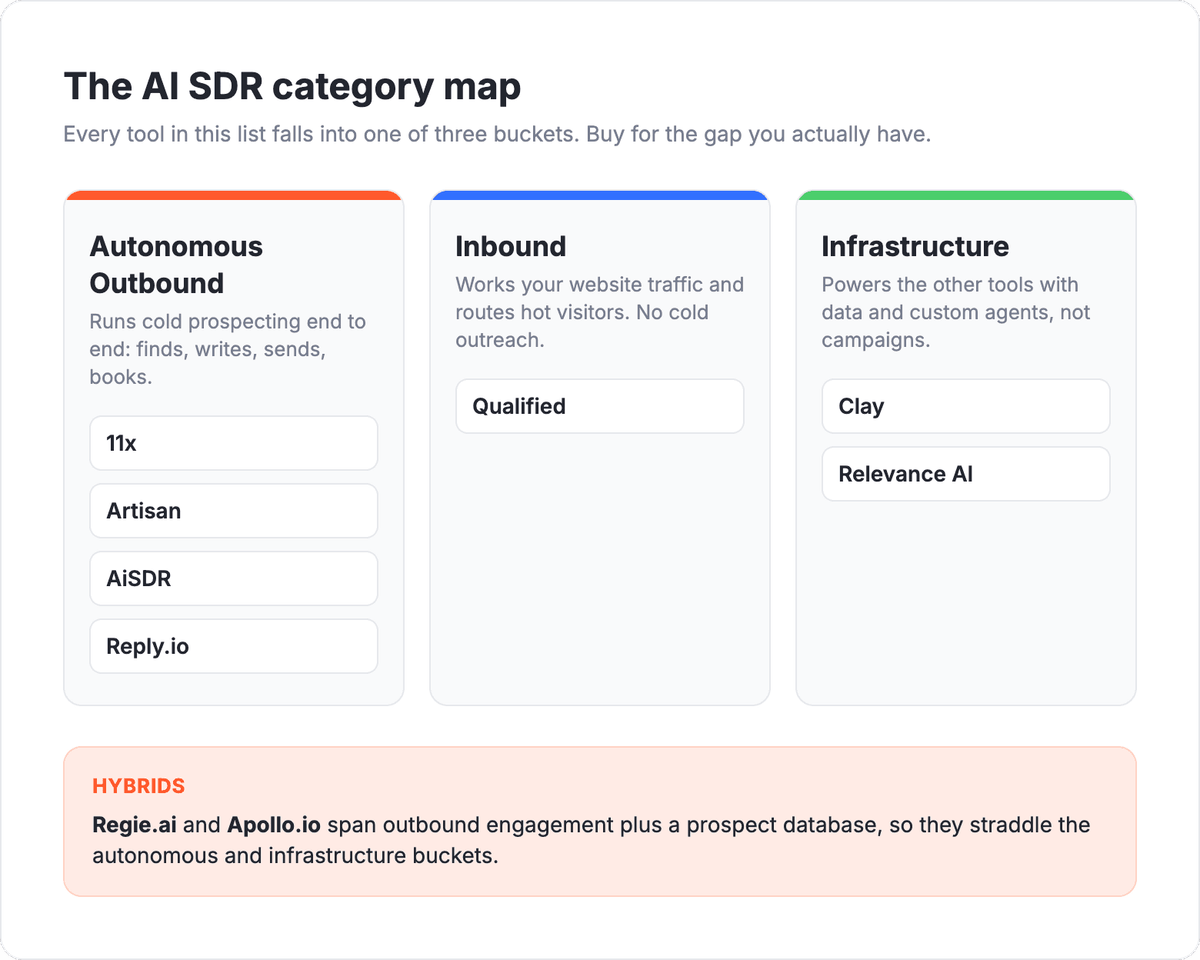This screenshot has height=960, width=1200.
Task: Click the Qualified tool chip
Action: click(x=600, y=406)
